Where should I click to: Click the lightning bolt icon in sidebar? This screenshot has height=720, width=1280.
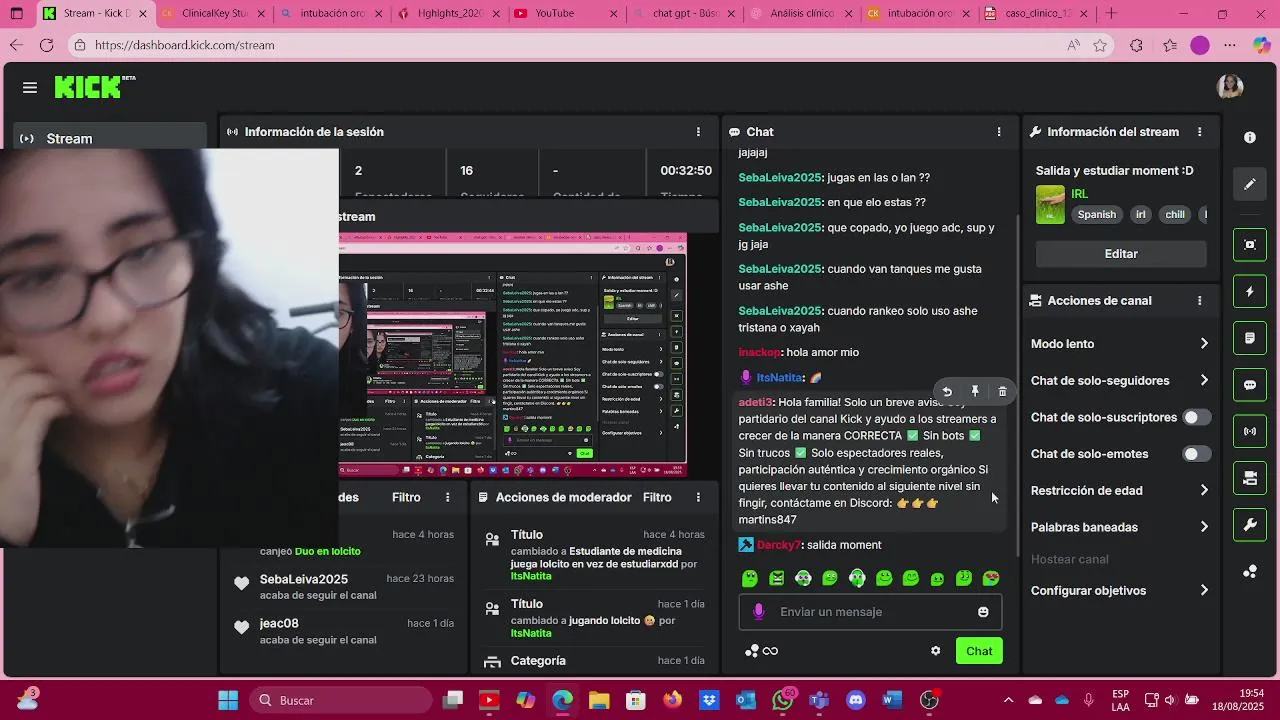click(1250, 292)
